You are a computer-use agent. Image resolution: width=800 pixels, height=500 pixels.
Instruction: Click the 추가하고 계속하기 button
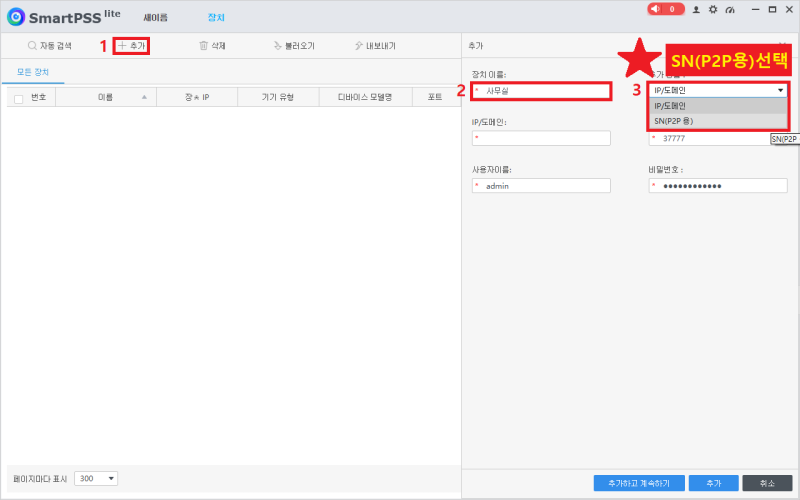(639, 483)
